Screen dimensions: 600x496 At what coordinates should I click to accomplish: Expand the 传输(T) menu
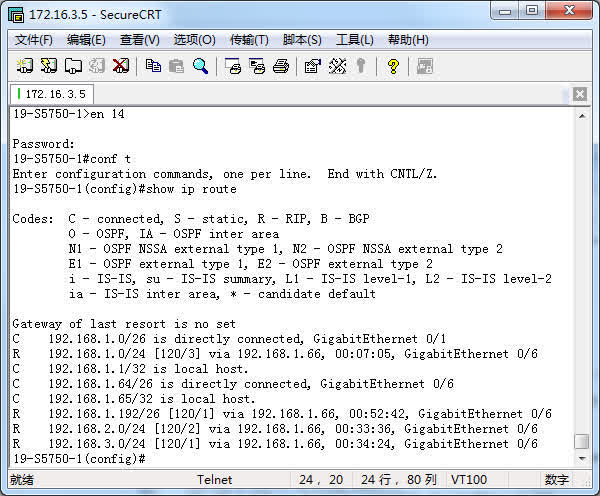[x=249, y=40]
